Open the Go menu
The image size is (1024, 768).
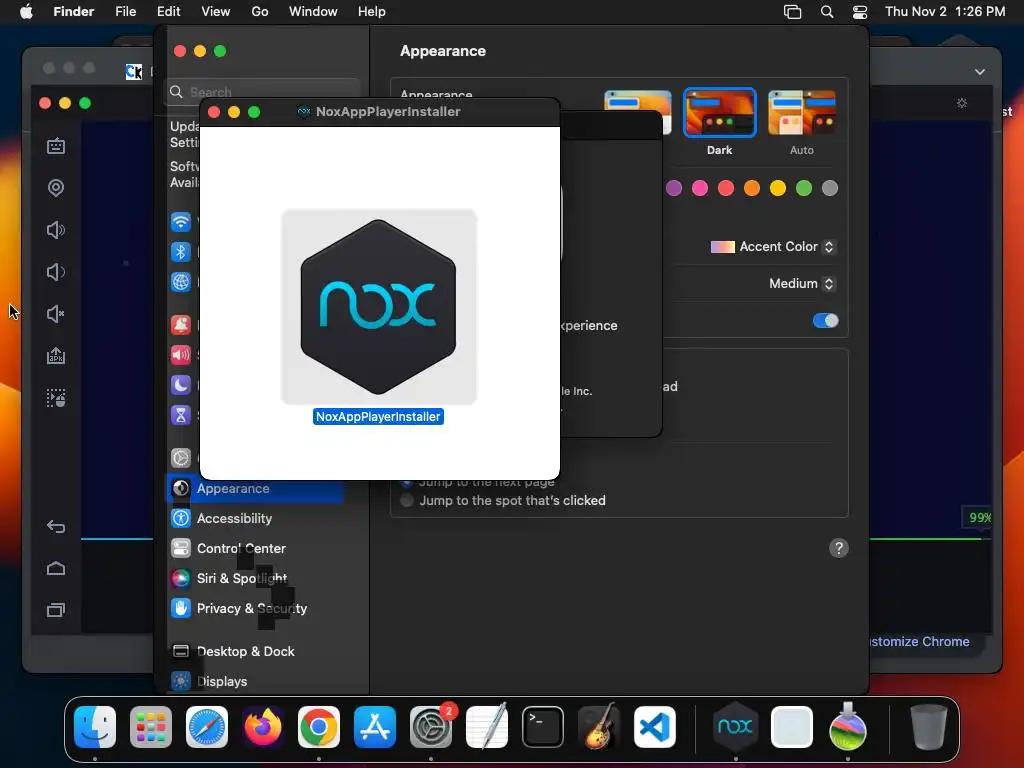coord(260,12)
